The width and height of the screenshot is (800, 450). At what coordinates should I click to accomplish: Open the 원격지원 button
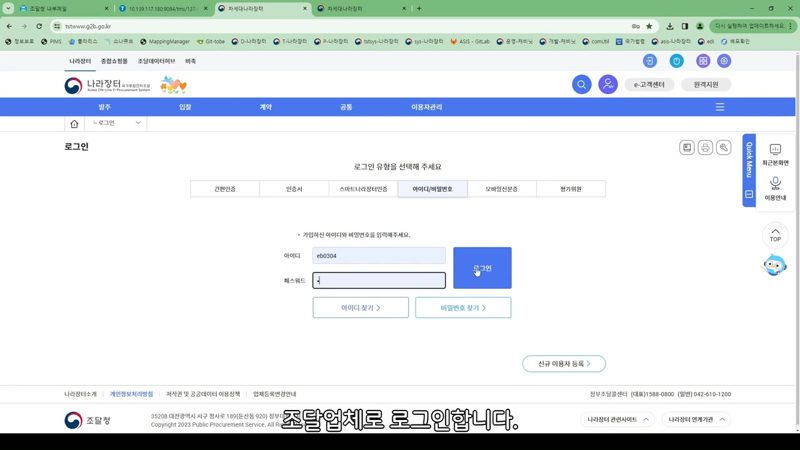pyautogui.click(x=706, y=85)
